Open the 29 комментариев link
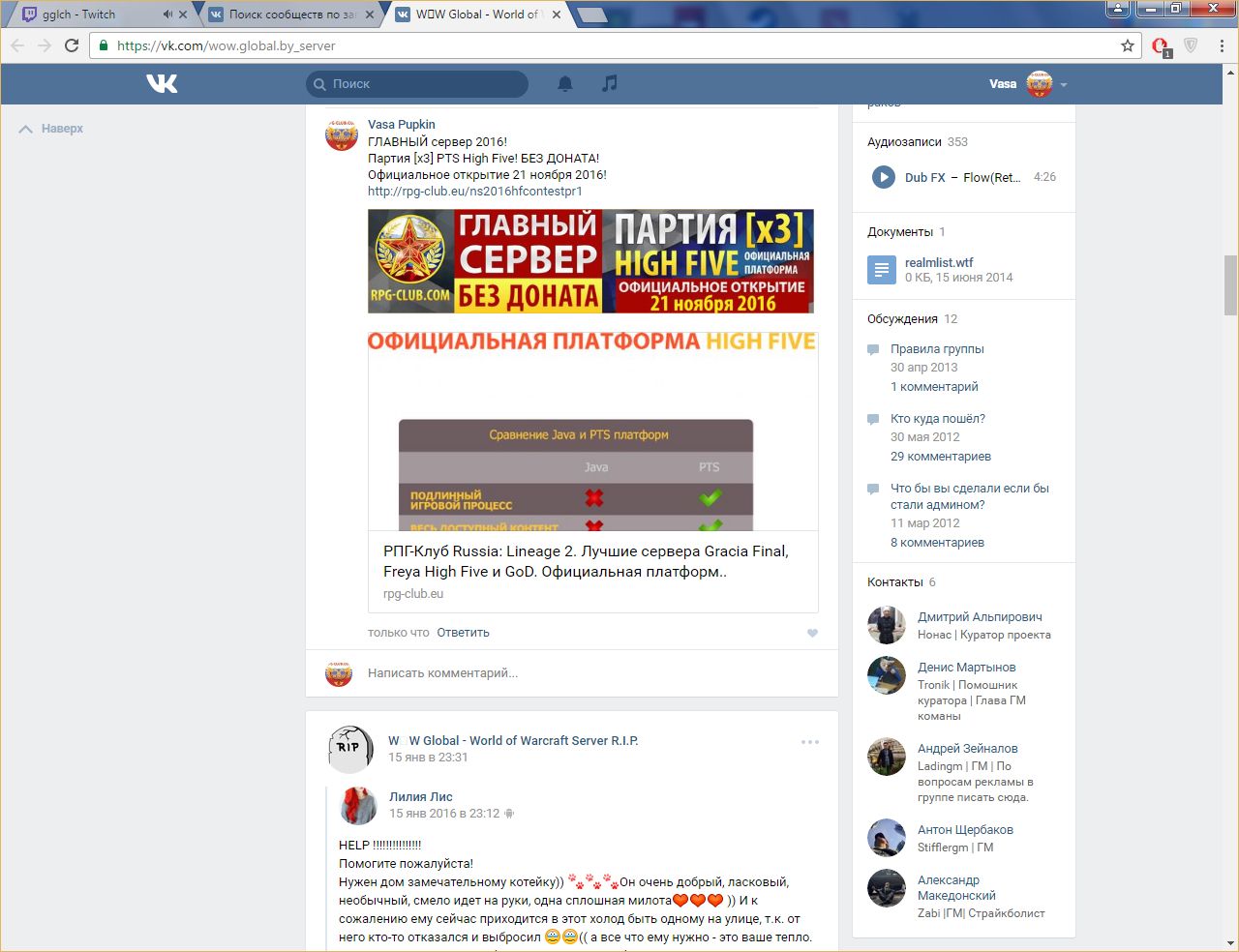This screenshot has width=1239, height=952. 941,457
